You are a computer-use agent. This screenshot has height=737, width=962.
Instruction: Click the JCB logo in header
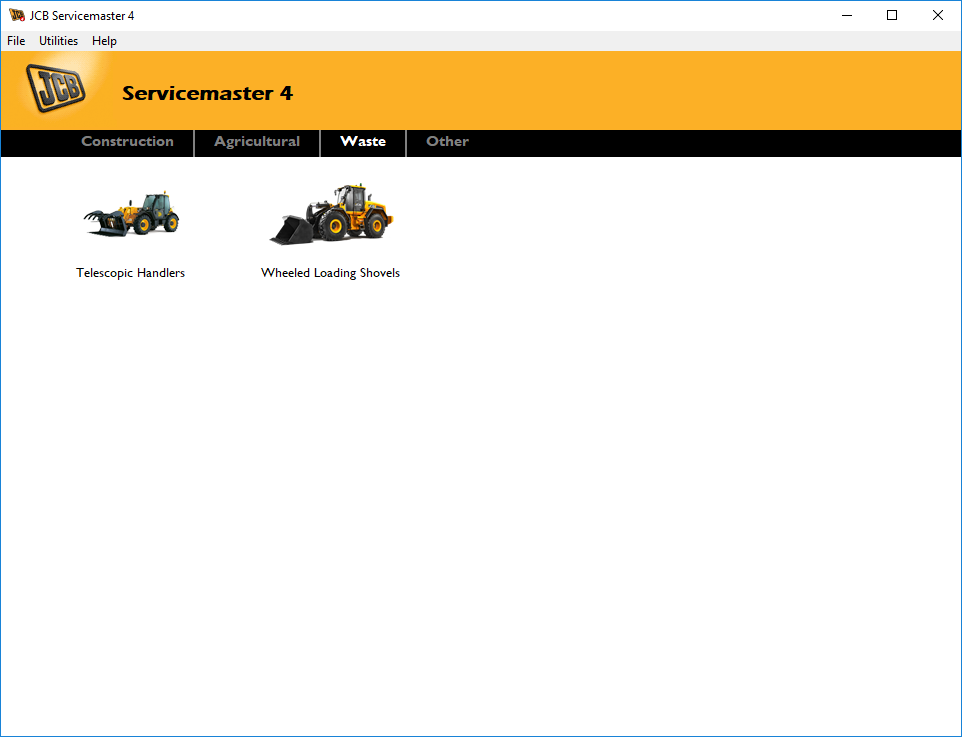click(x=56, y=88)
